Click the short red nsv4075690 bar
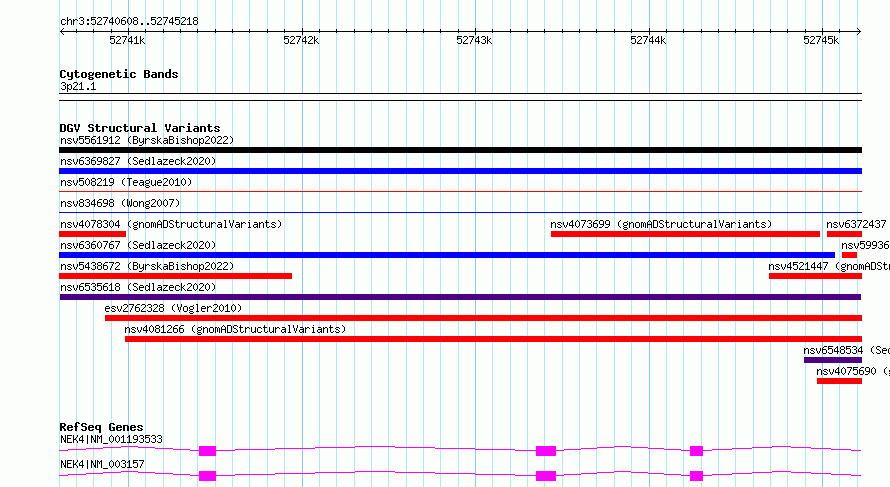The height and width of the screenshot is (487, 890). coord(839,381)
